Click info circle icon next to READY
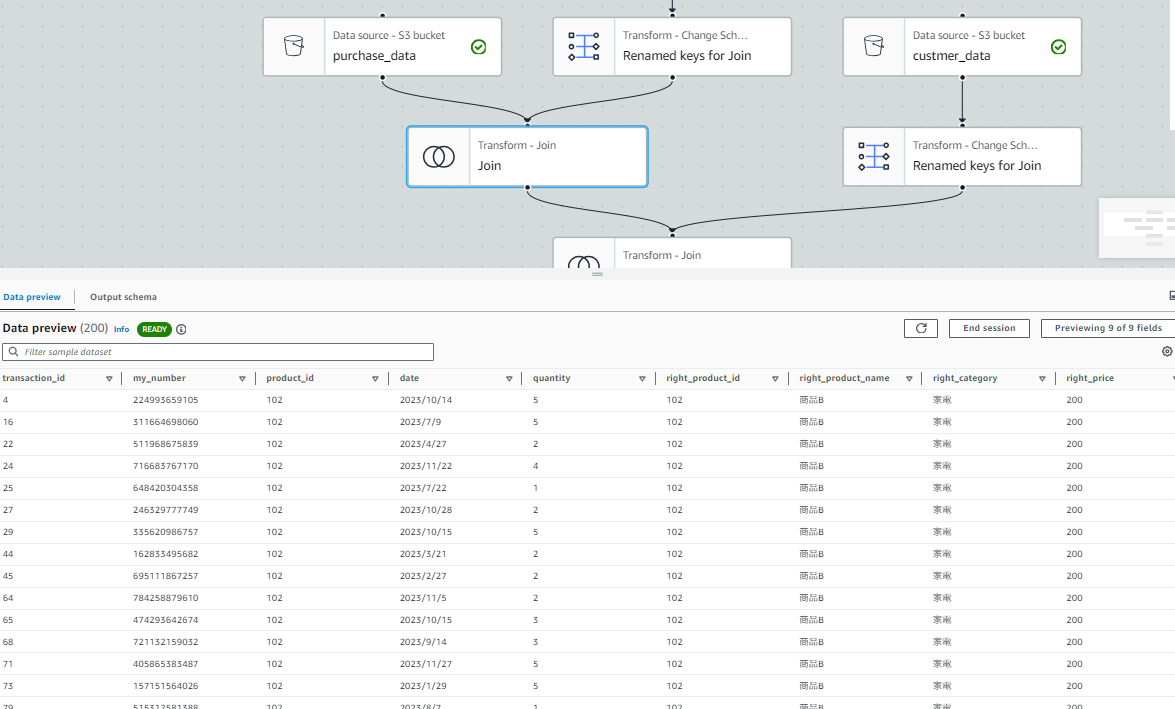1175x709 pixels. pos(181,329)
